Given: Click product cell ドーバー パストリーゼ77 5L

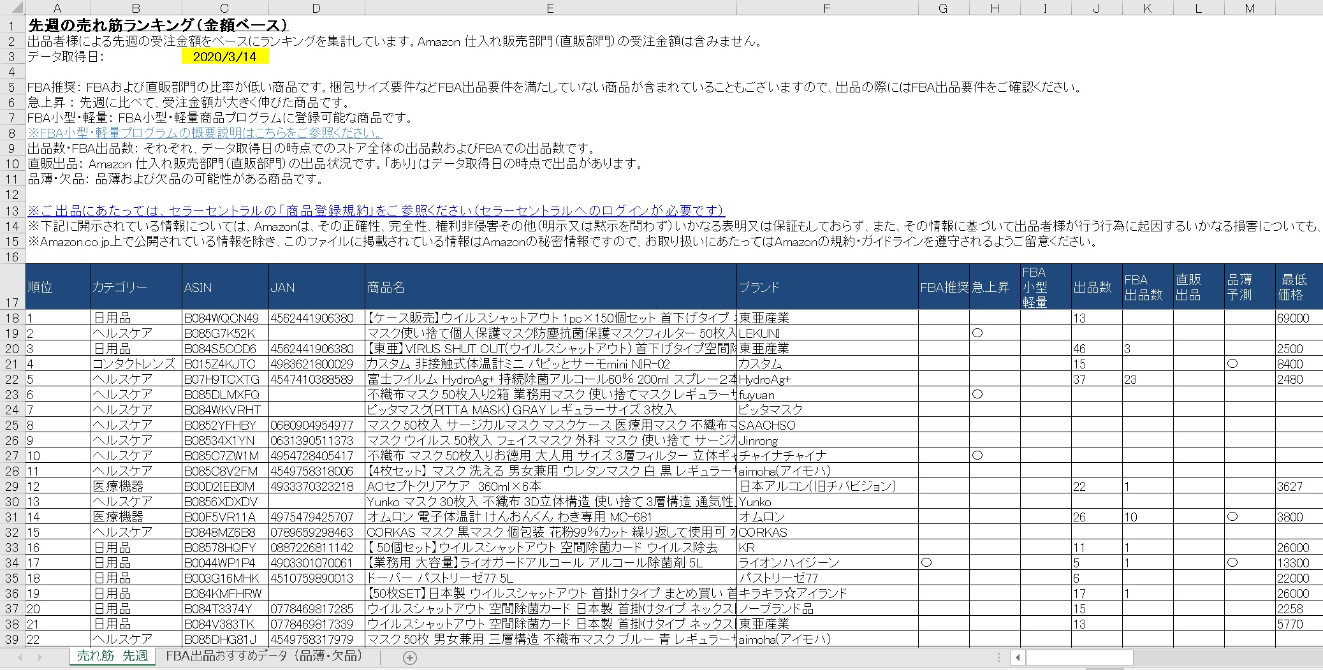Looking at the screenshot, I should click(550, 578).
